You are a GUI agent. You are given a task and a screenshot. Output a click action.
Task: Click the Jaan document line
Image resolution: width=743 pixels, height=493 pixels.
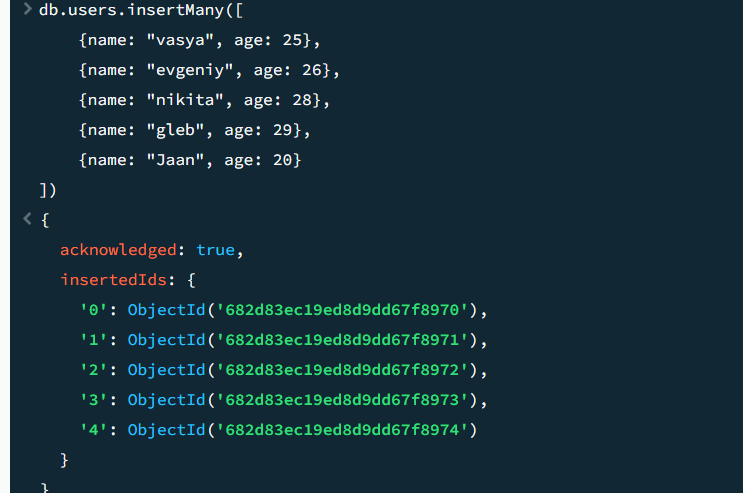point(190,160)
